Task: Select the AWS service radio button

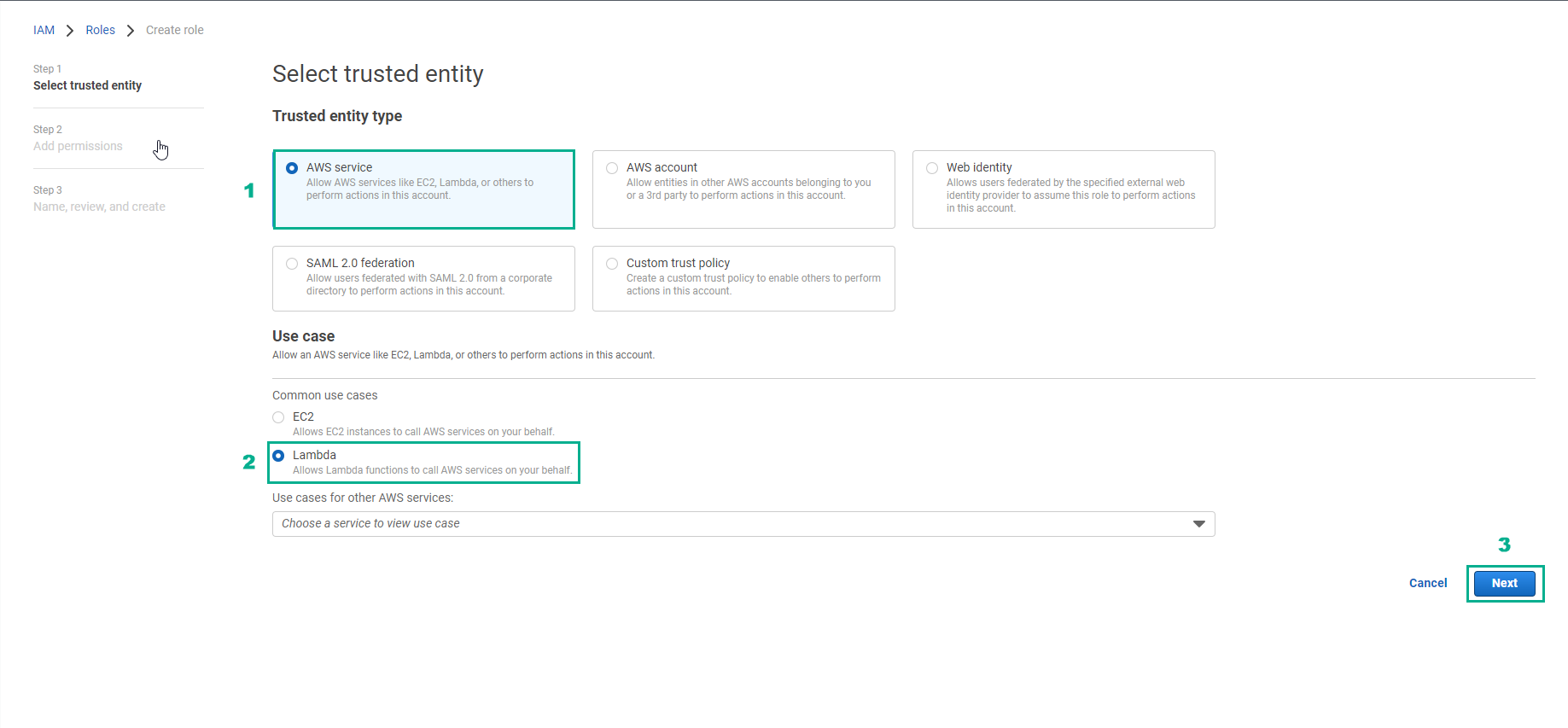Action: pos(292,168)
